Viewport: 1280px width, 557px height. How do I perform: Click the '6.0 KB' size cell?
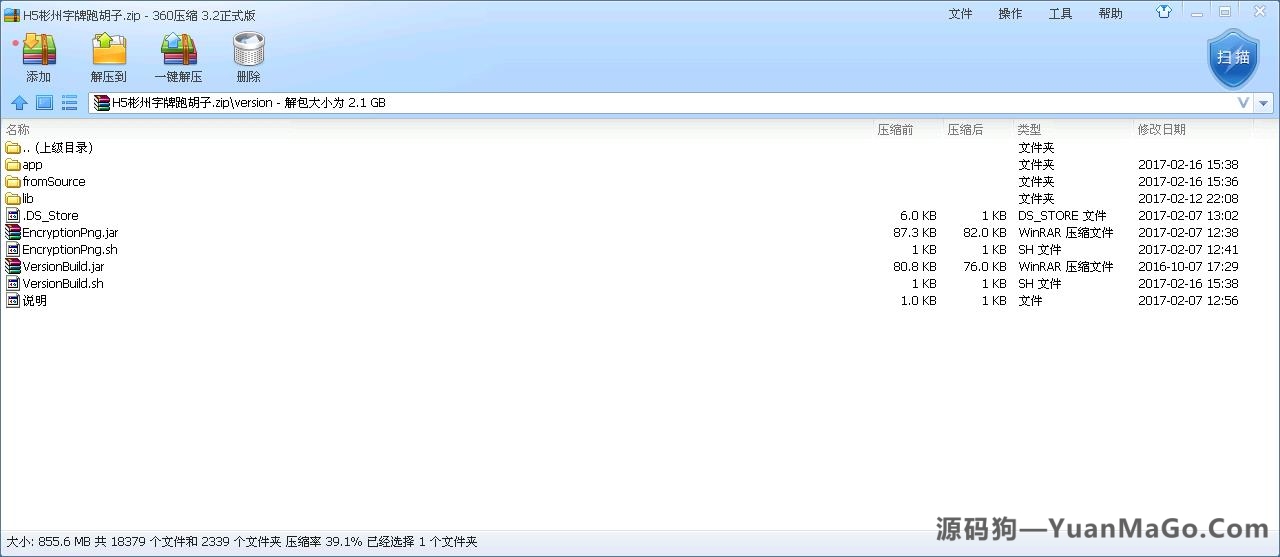918,215
